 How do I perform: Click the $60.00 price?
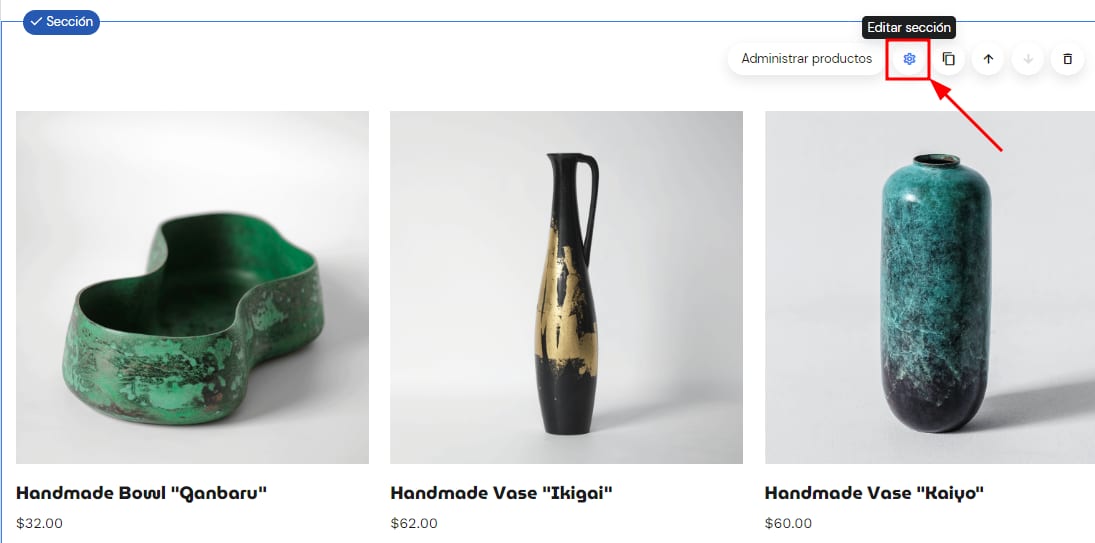coord(788,523)
